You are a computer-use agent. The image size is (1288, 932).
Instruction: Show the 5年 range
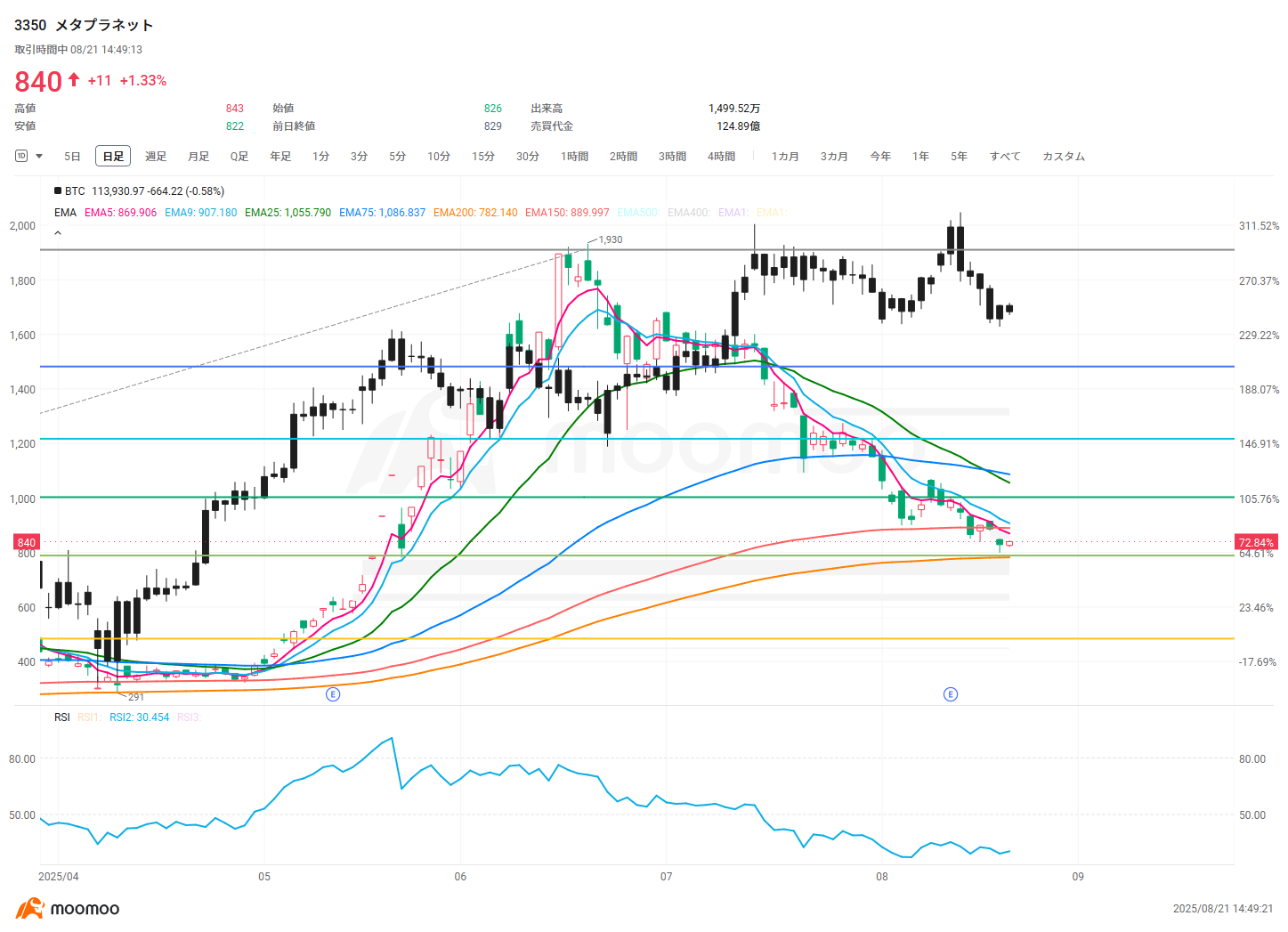coord(959,156)
